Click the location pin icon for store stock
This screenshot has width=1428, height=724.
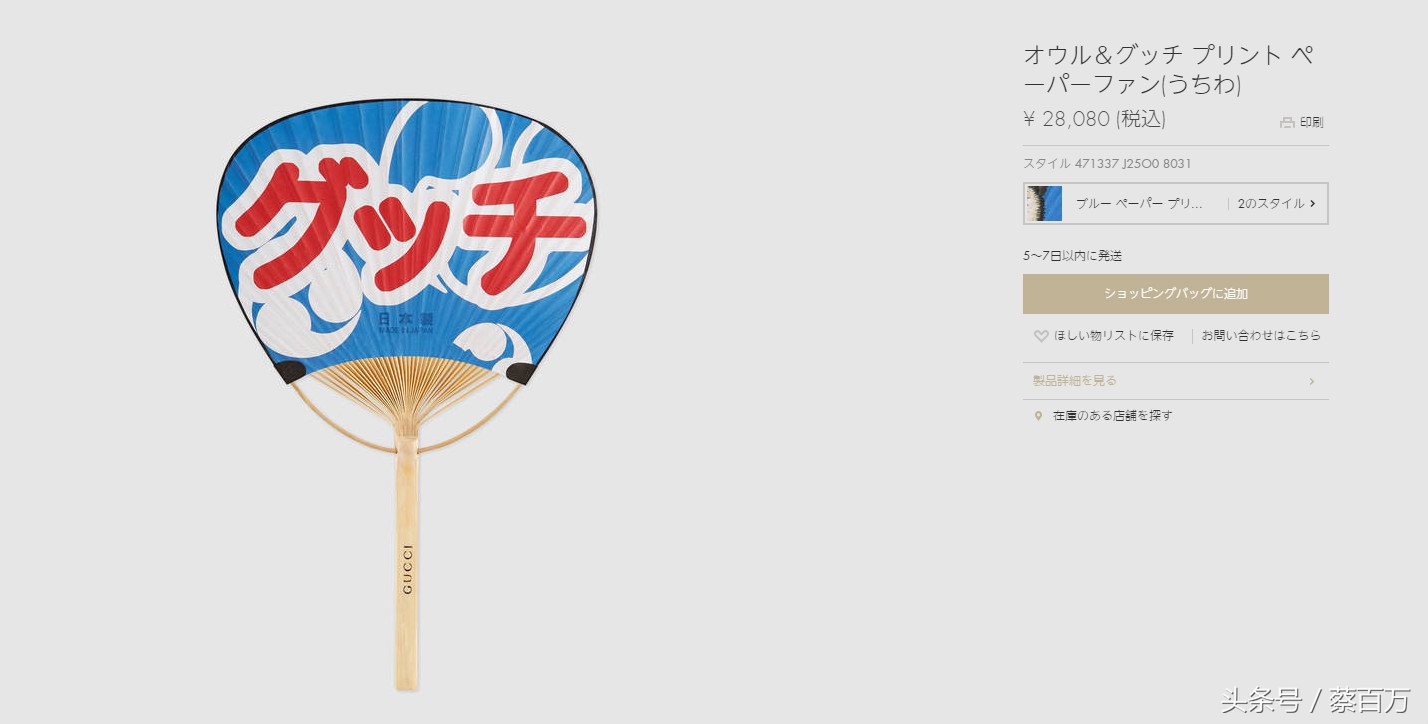point(1038,416)
